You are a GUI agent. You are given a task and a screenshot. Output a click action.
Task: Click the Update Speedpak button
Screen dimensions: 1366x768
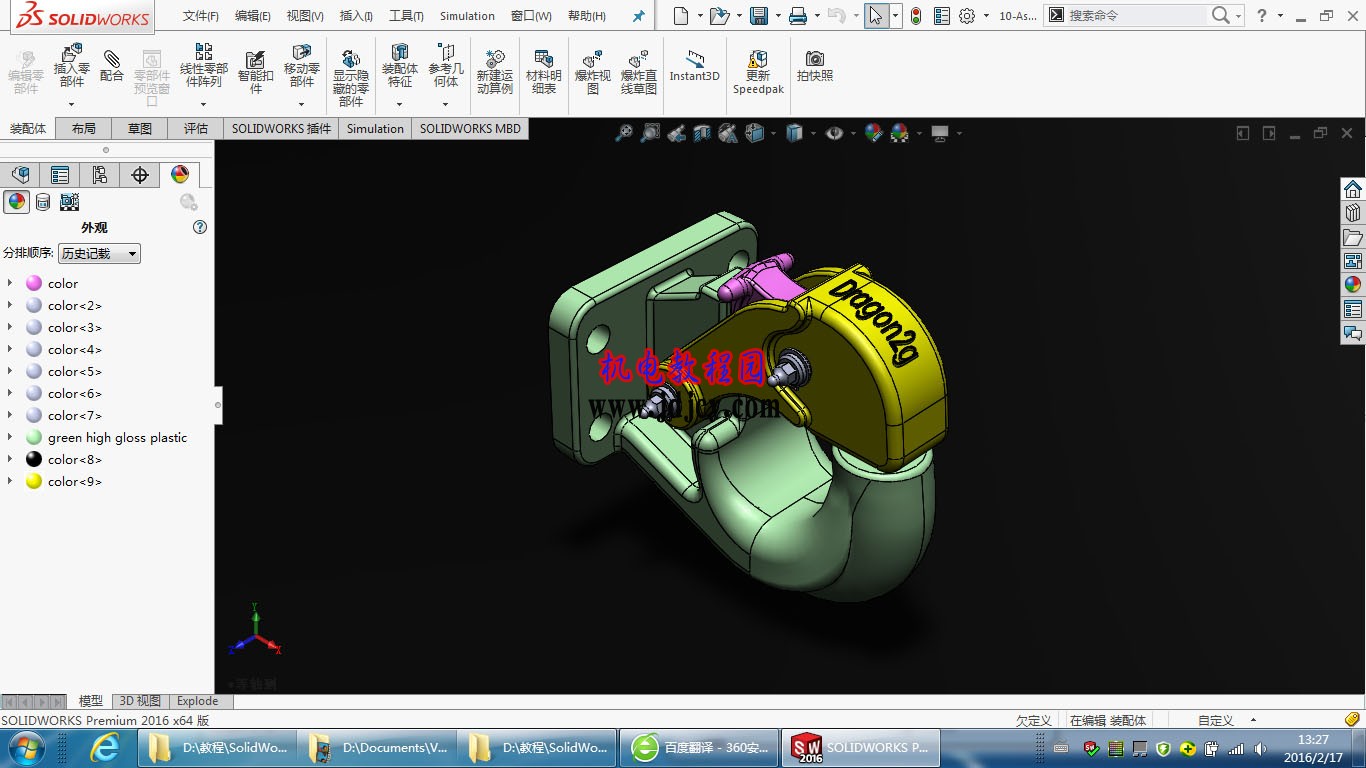tap(758, 72)
